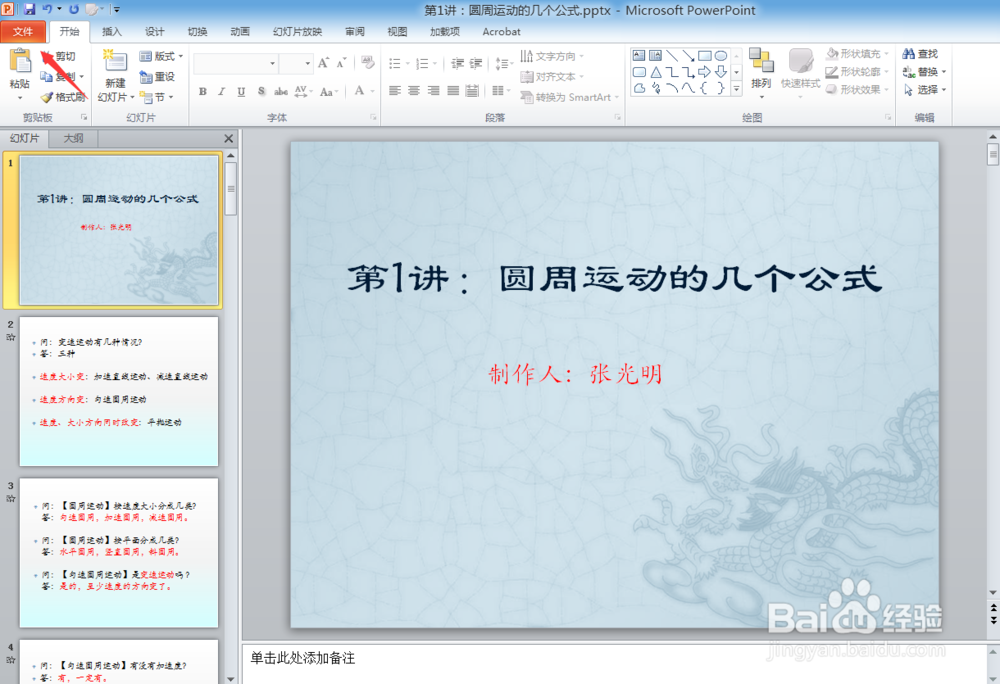This screenshot has width=1000, height=684.
Task: Close the slides thumbnail pane
Action: (x=229, y=138)
